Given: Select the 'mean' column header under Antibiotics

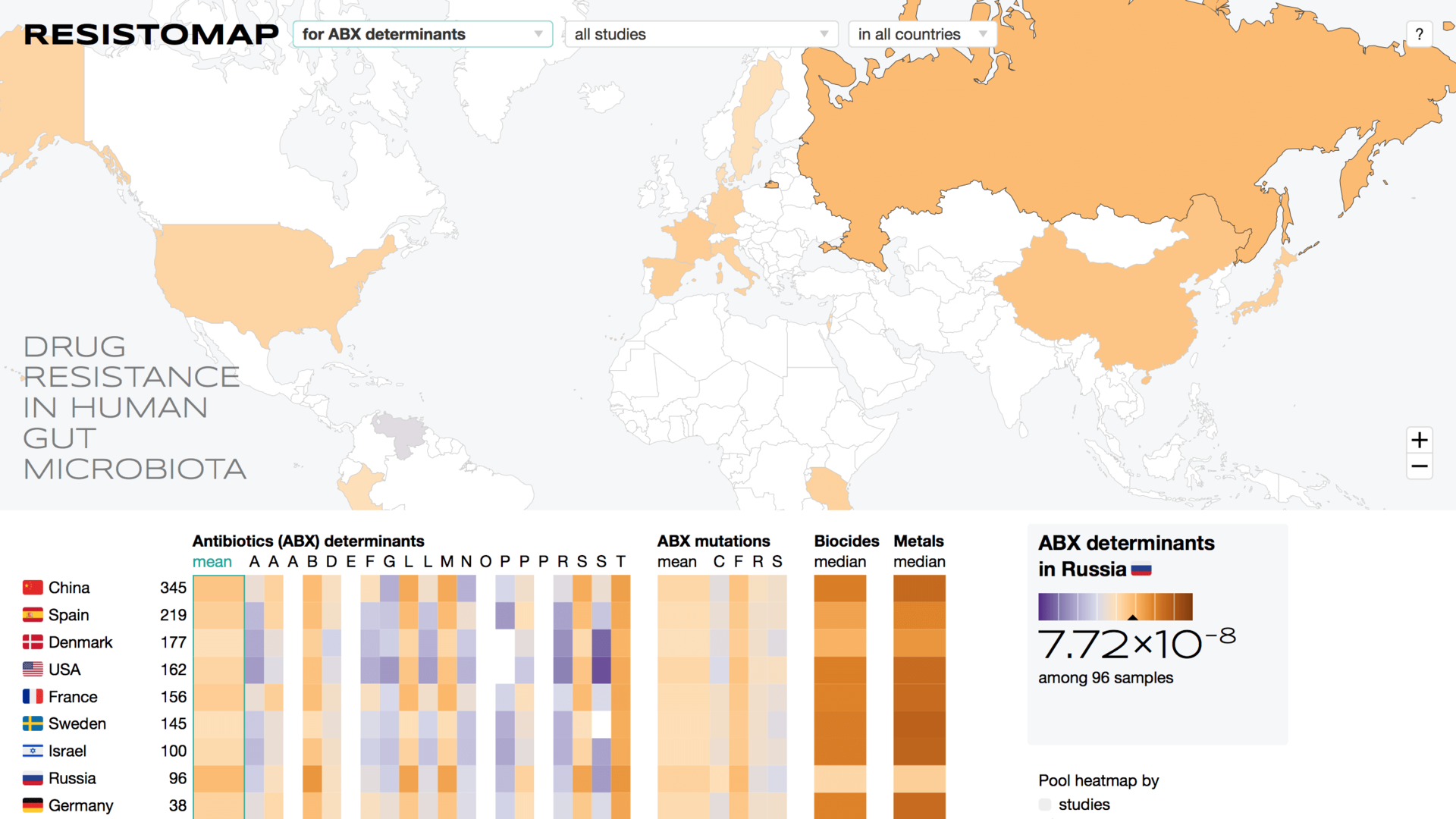Looking at the screenshot, I should [x=212, y=562].
